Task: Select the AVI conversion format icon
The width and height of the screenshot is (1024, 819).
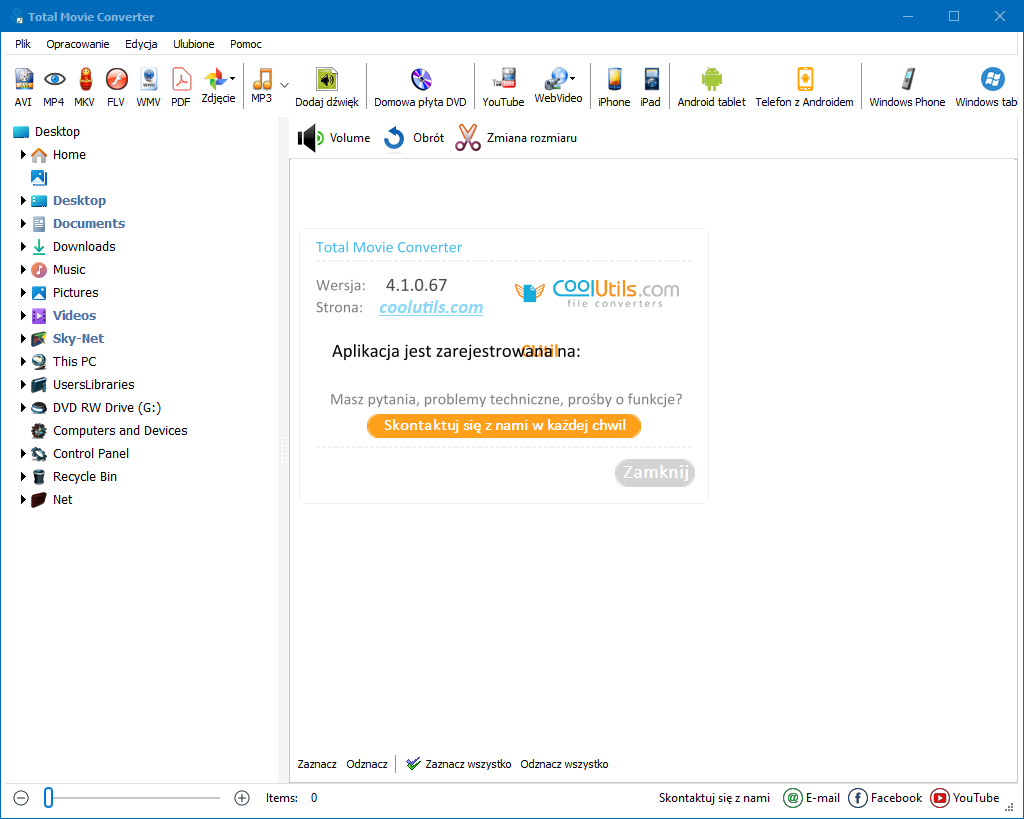Action: [x=24, y=88]
